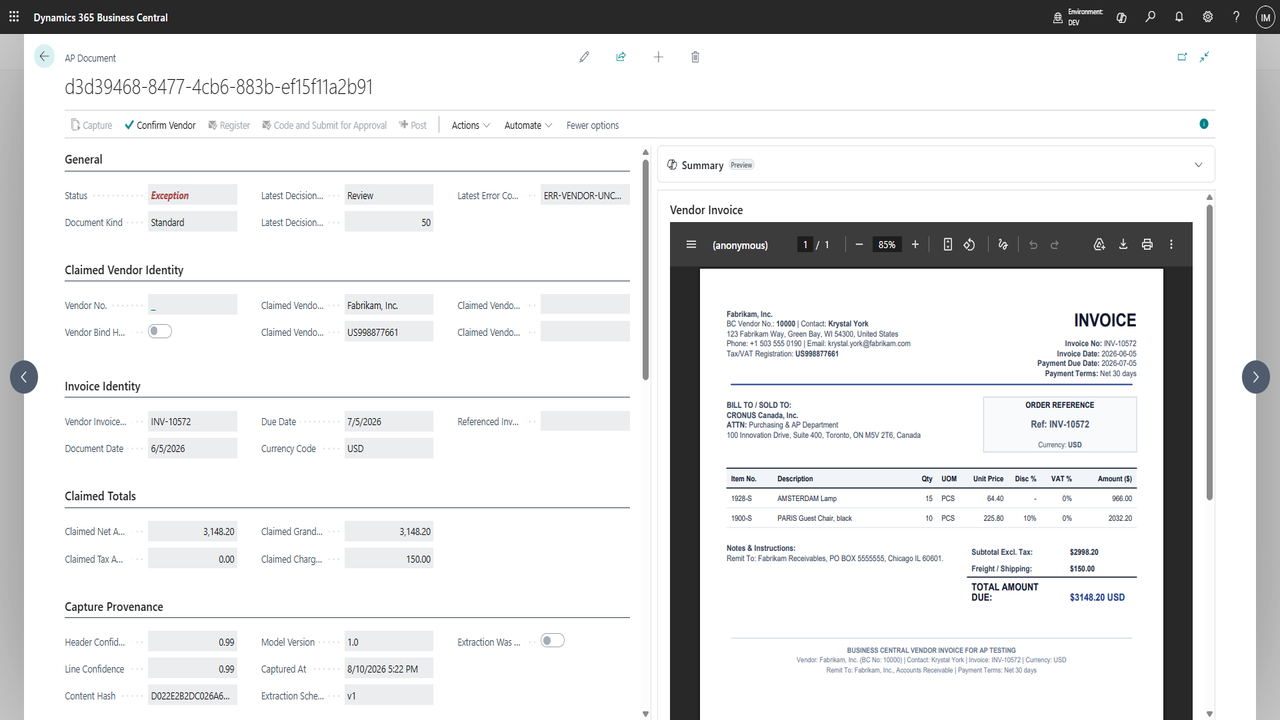Expand the Automate menu
Viewport: 1280px width, 720px height.
pyautogui.click(x=528, y=125)
